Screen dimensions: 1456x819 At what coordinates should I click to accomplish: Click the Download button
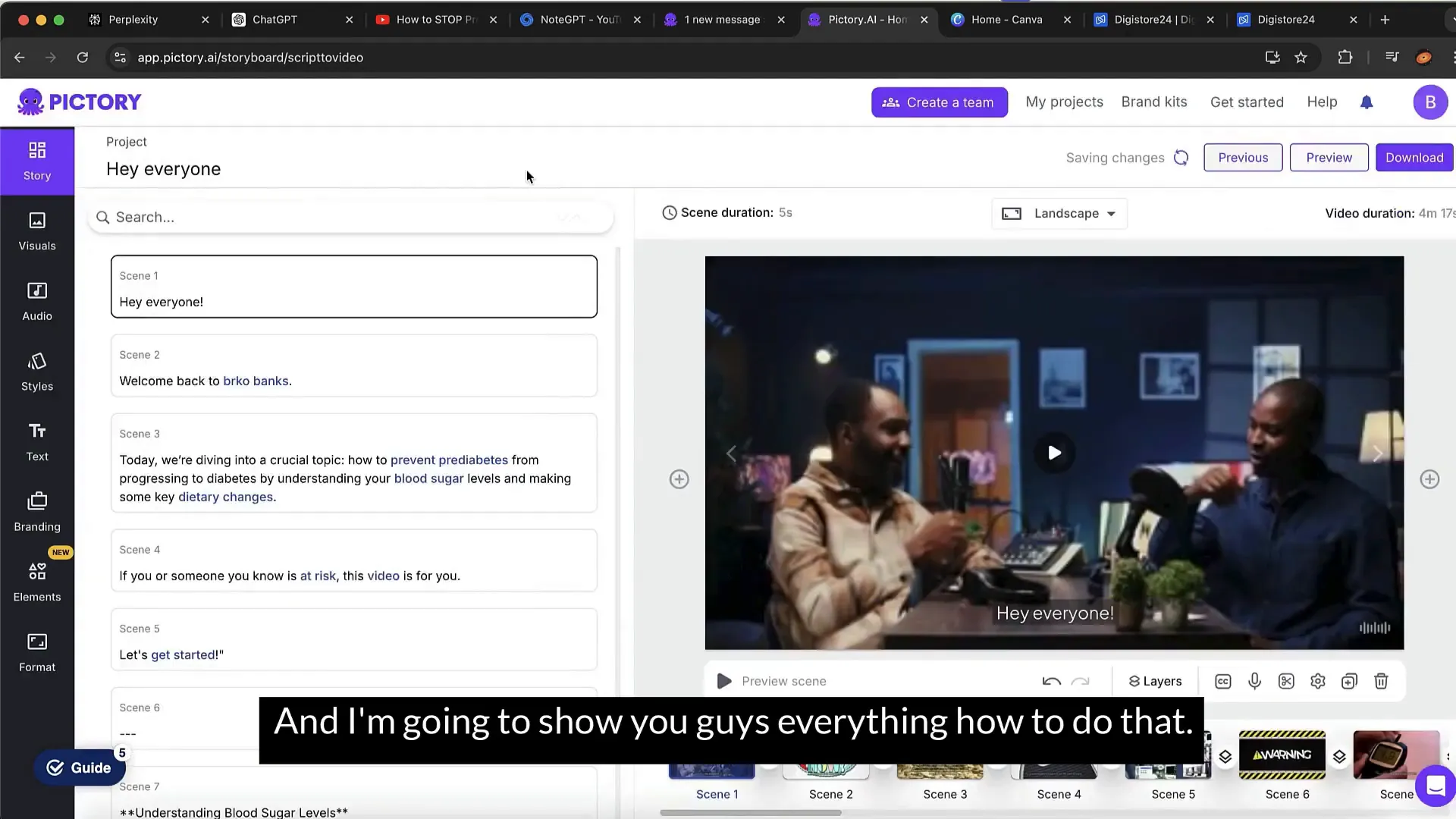(1414, 157)
